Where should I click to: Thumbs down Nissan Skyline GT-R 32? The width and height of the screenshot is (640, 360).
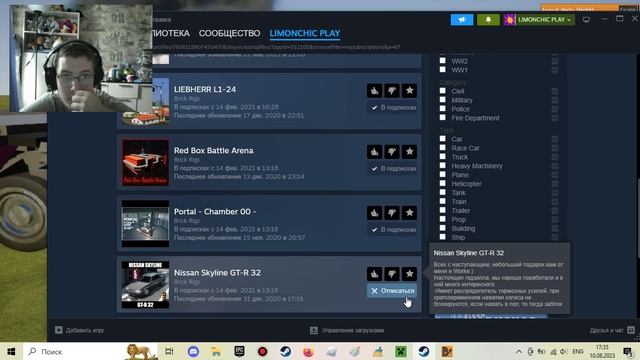392,274
